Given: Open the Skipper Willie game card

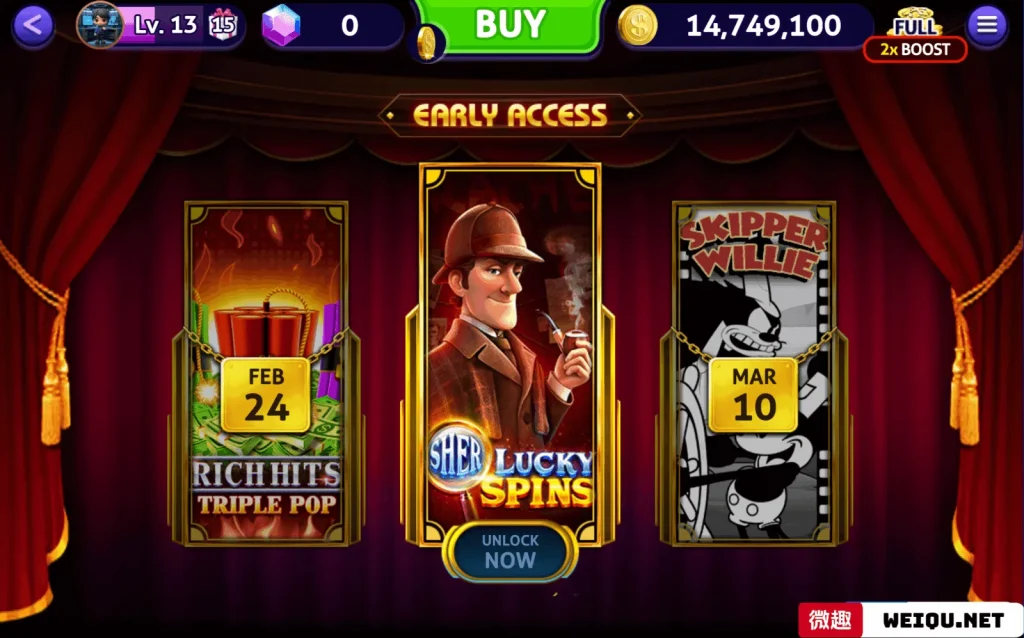Looking at the screenshot, I should click(754, 374).
